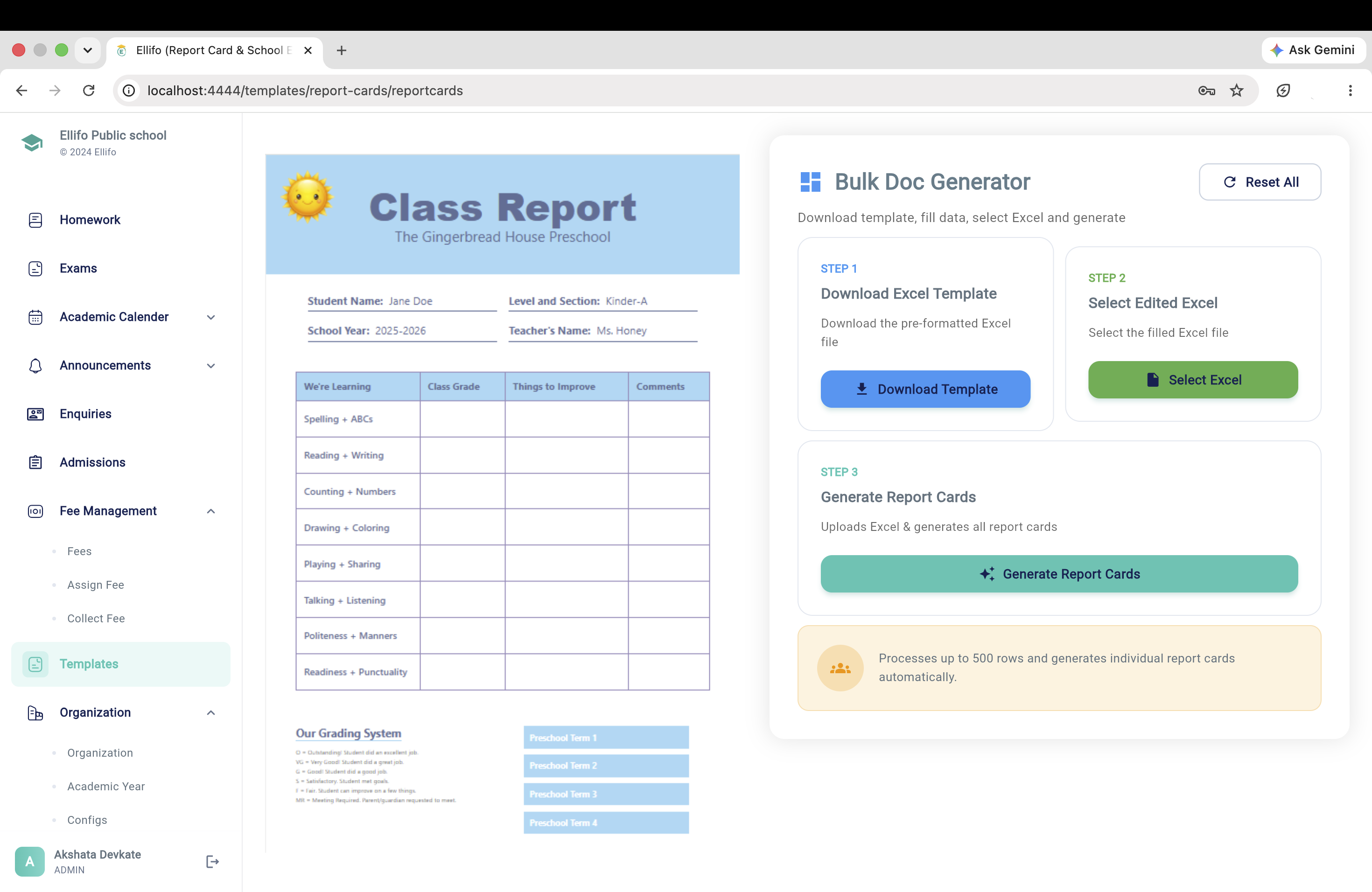Open the Assign Fee submenu item
Viewport: 1372px width, 892px height.
click(96, 585)
